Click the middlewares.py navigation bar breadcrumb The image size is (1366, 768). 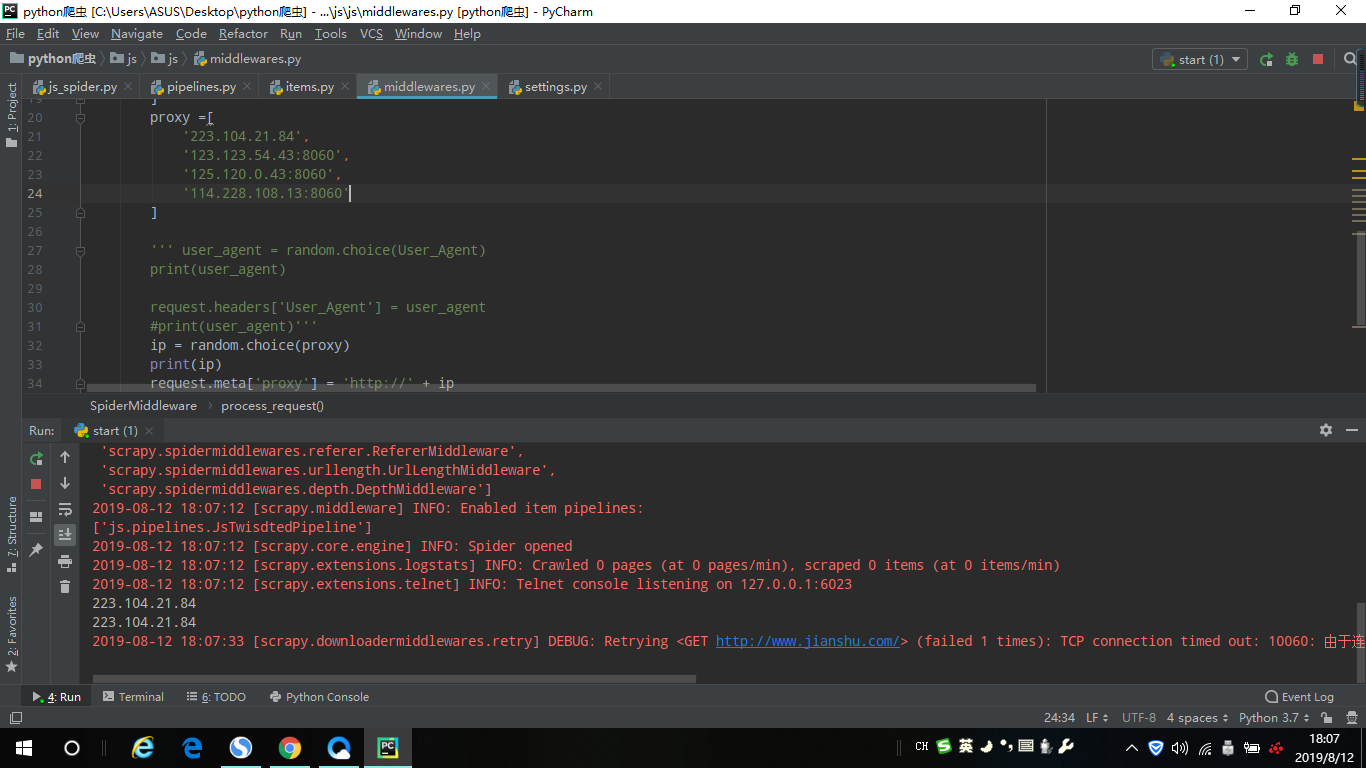point(247,59)
